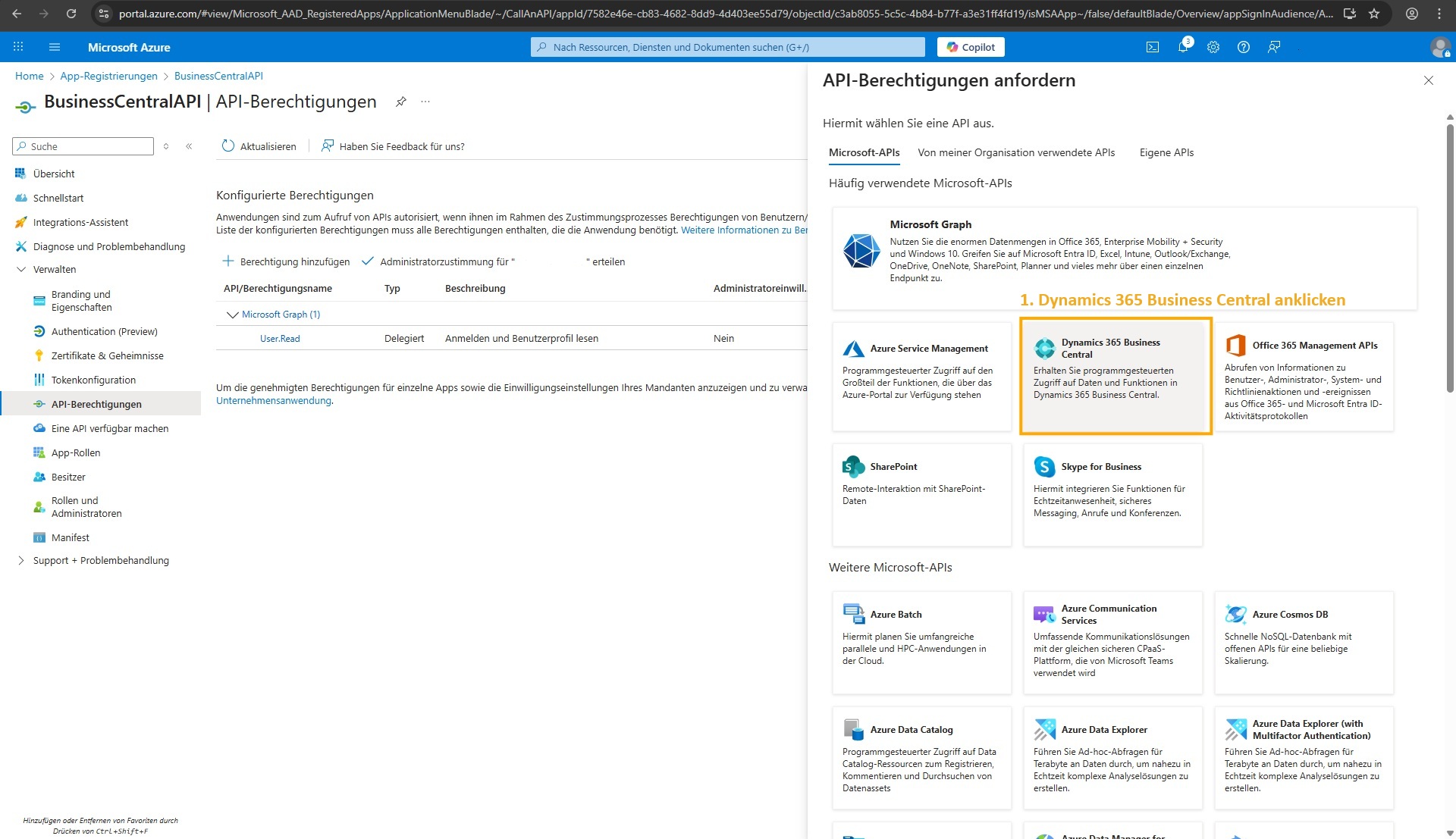
Task: Open portal settings gear icon
Action: [x=1213, y=47]
